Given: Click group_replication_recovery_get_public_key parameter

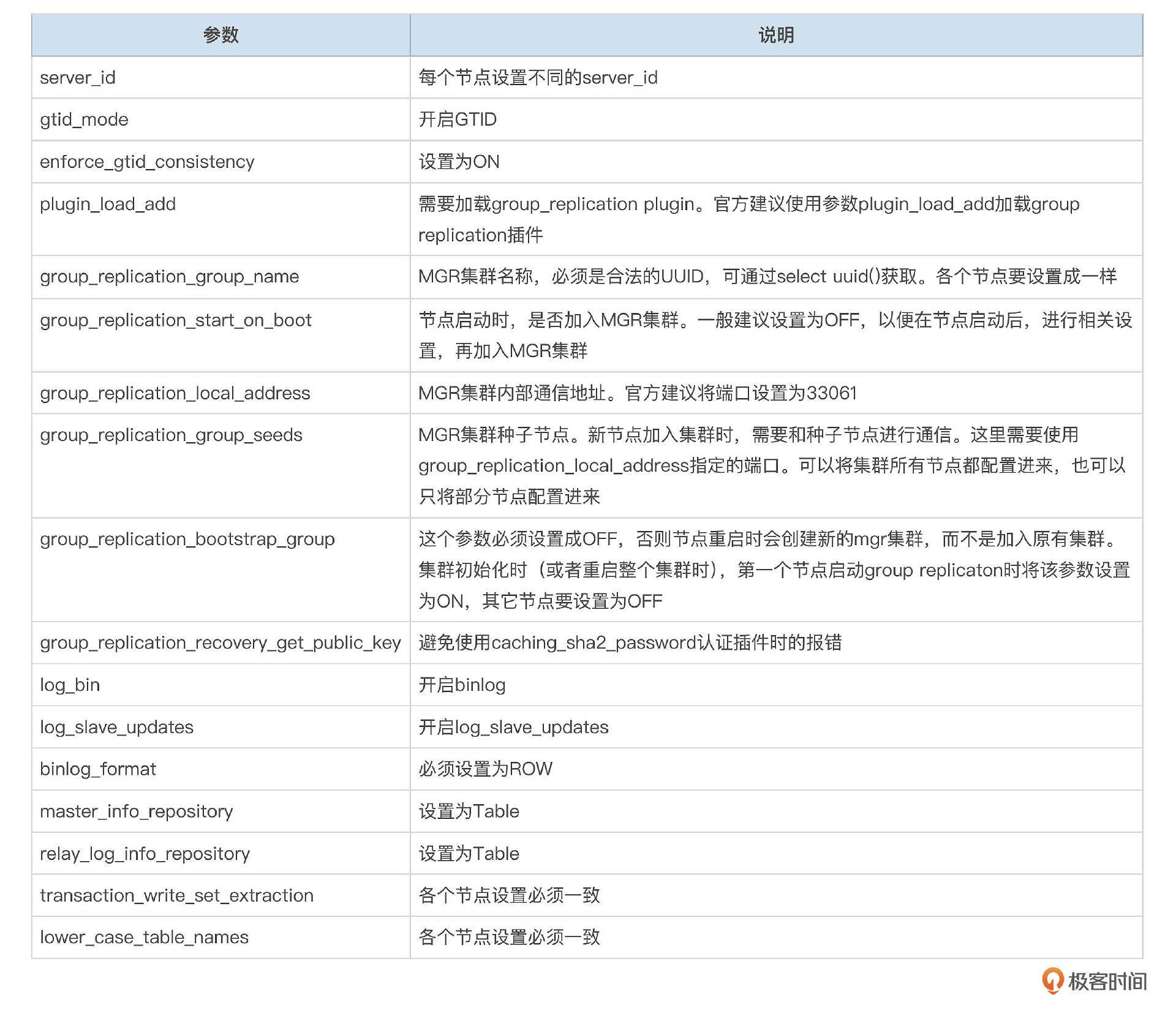Looking at the screenshot, I should [x=220, y=643].
